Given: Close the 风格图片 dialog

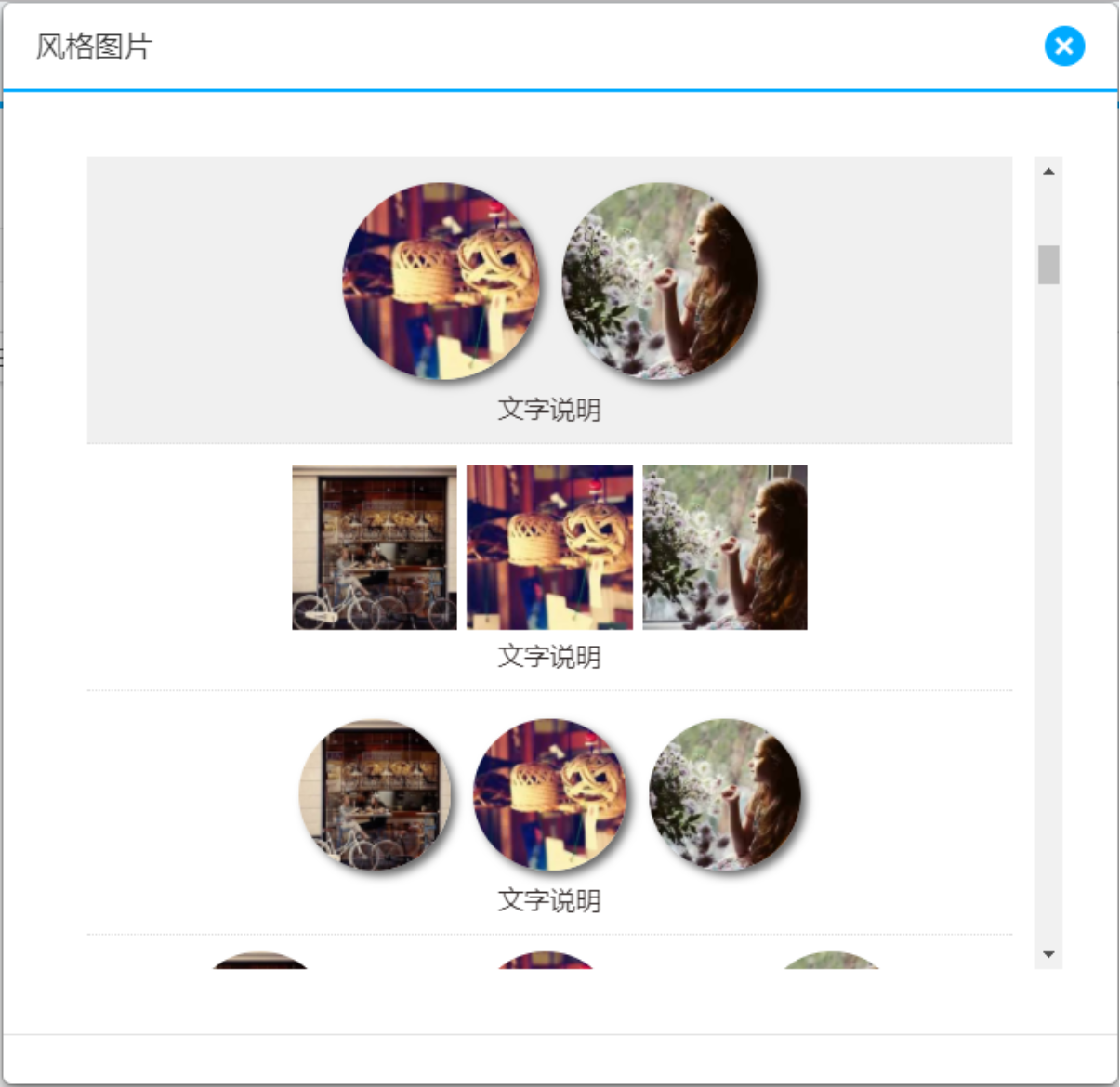Looking at the screenshot, I should (x=1064, y=46).
